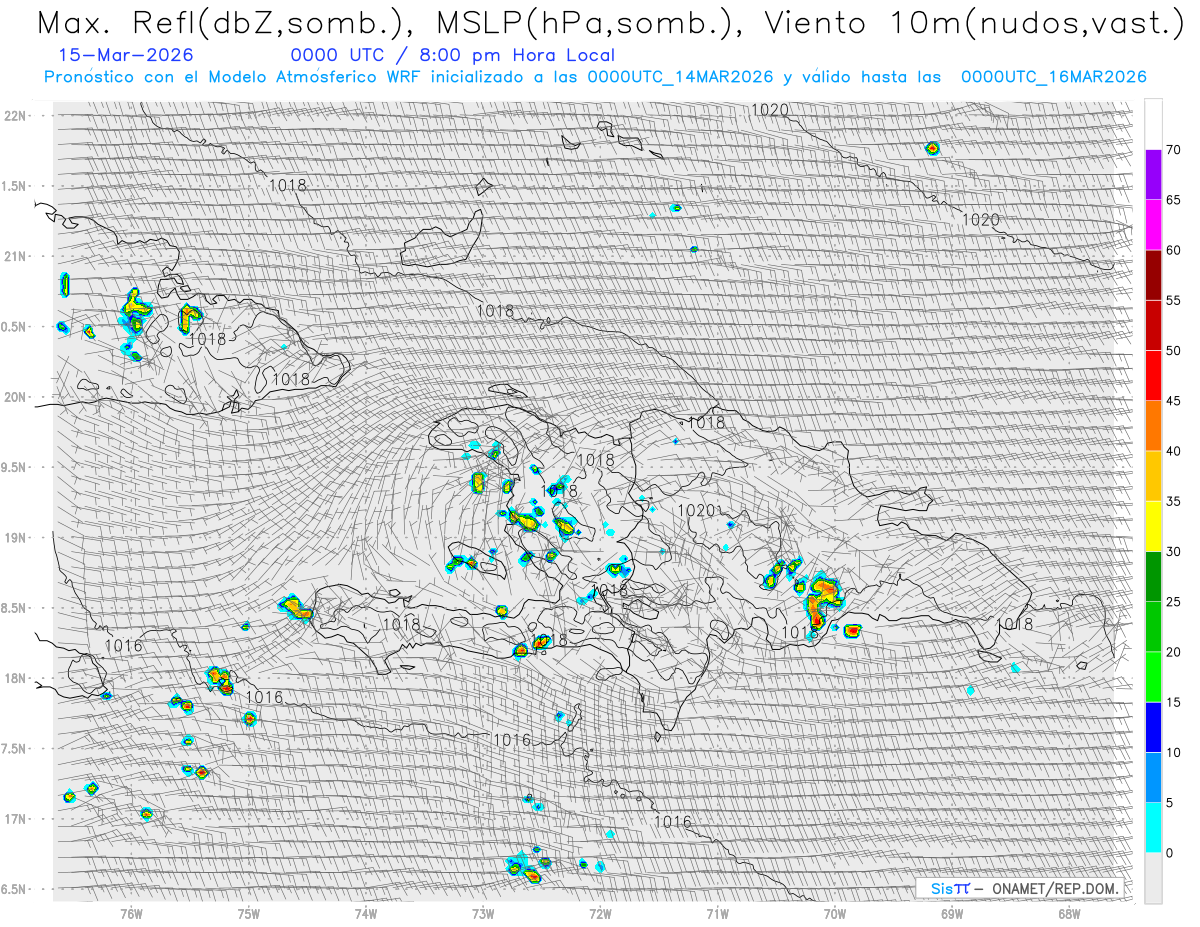Click the "10" color scale label
Viewport: 1200px width, 927px height.
click(1173, 753)
